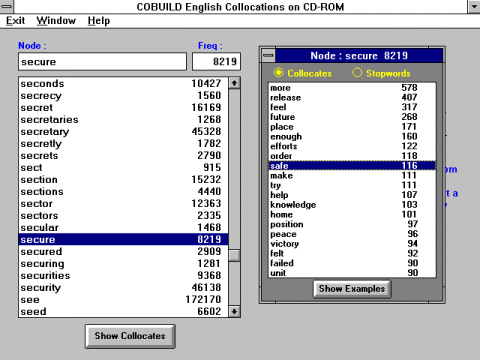
Task: Click the Node input field containing secure
Action: [x=102, y=62]
